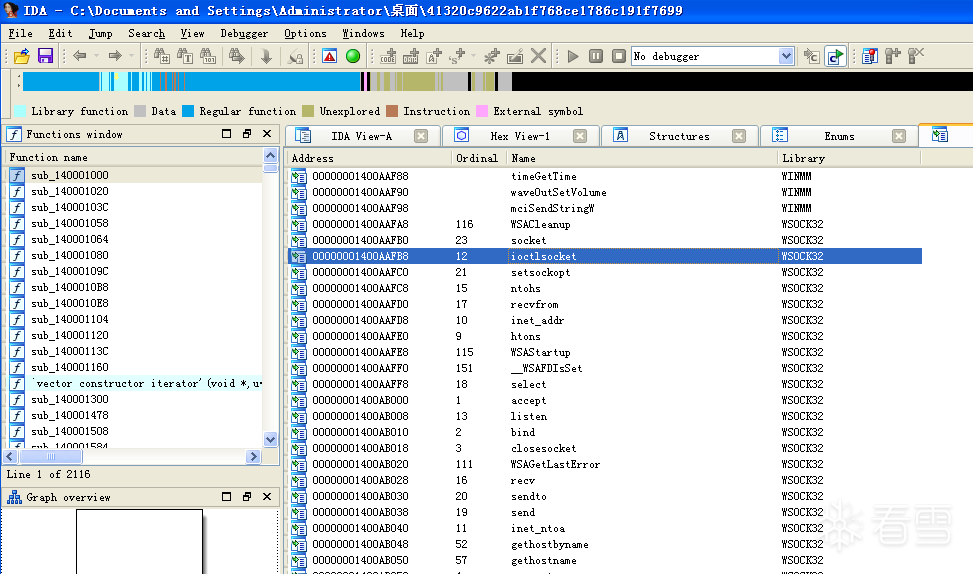Open the Jump menu

101,34
